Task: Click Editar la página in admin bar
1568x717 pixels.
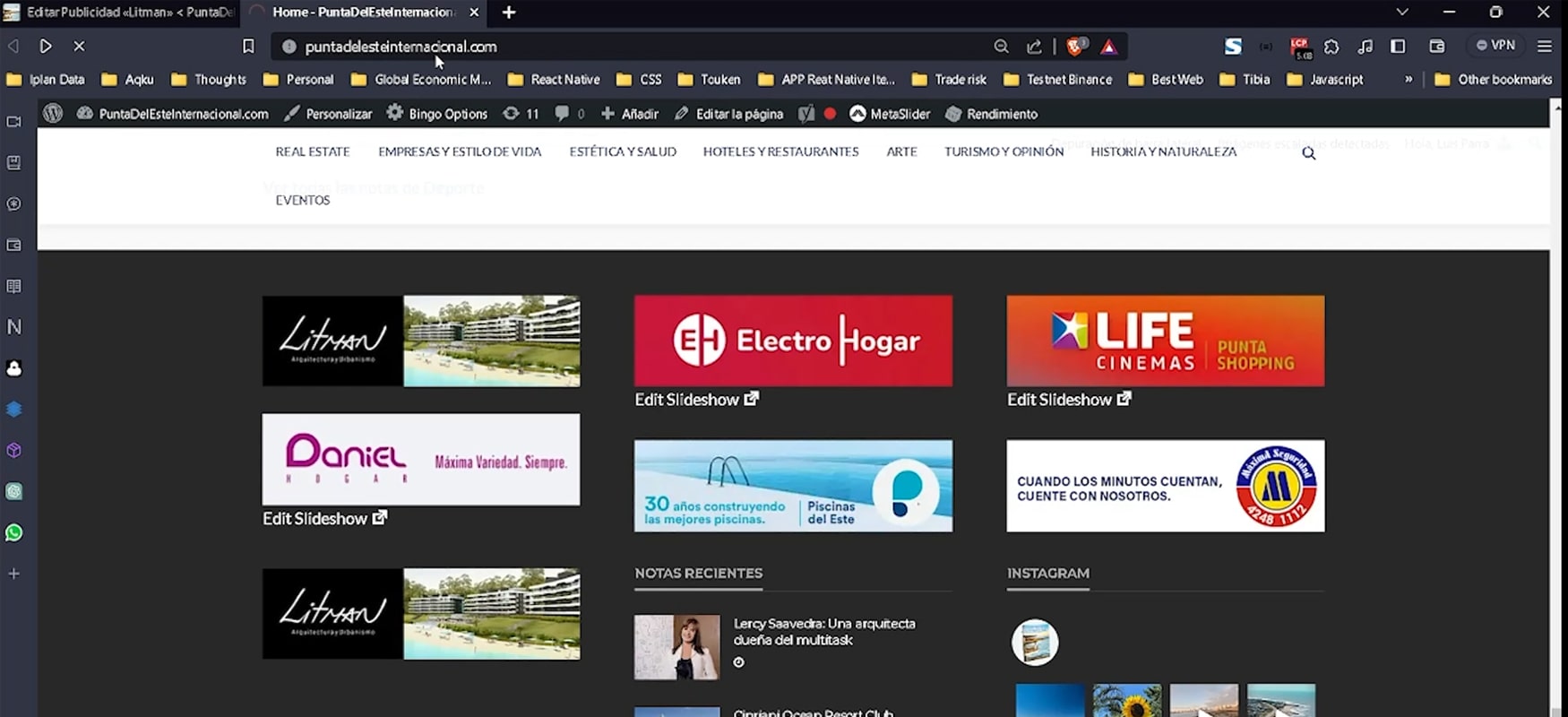Action: pos(728,114)
